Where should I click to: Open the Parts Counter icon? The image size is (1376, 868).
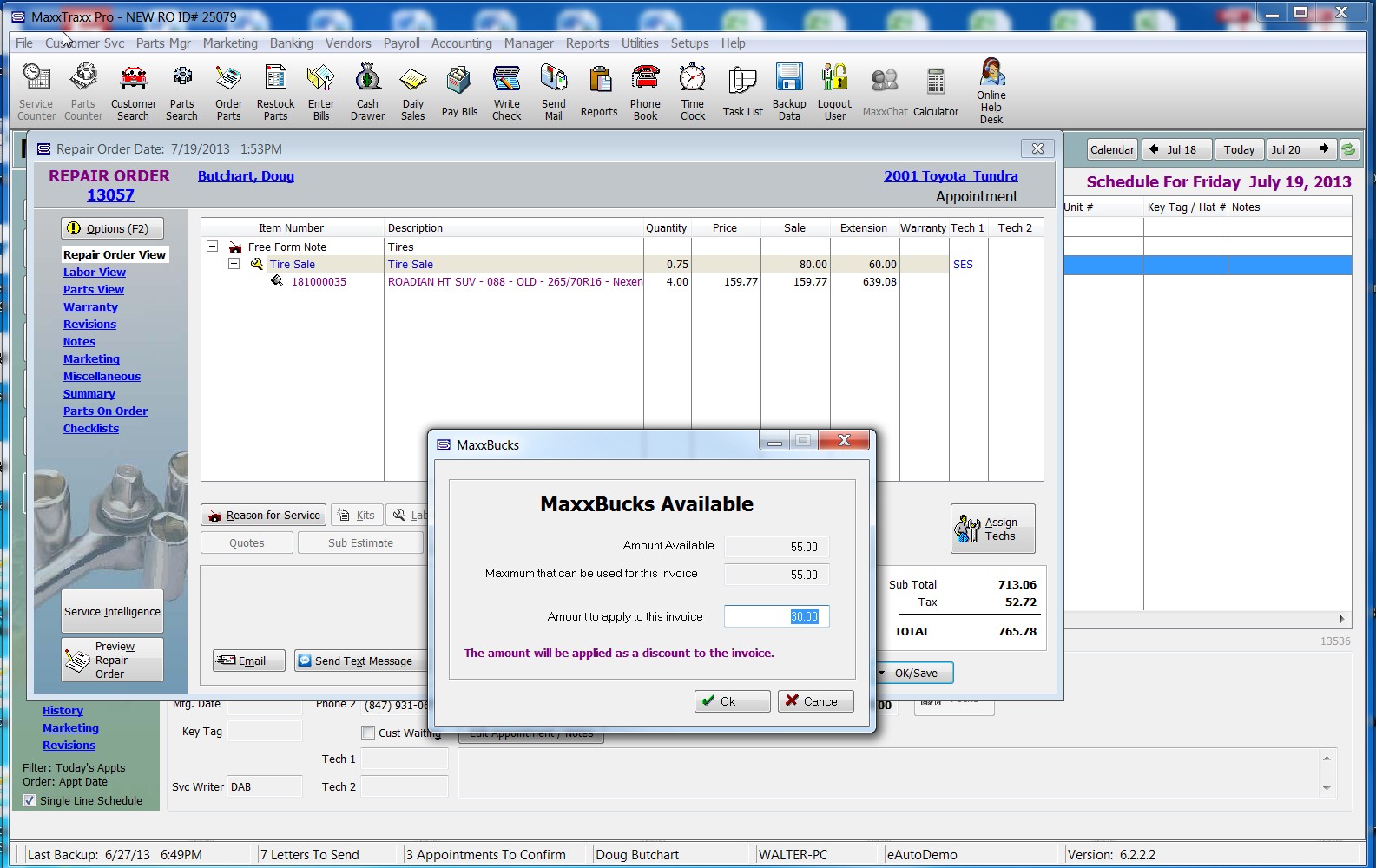[83, 92]
